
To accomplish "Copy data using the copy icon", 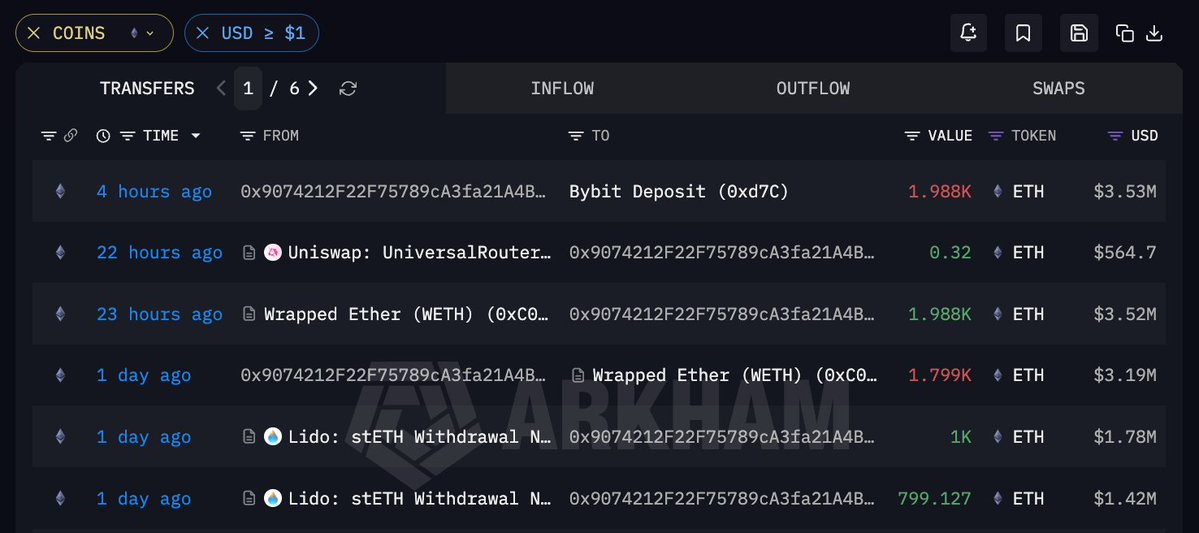I will click(1124, 33).
